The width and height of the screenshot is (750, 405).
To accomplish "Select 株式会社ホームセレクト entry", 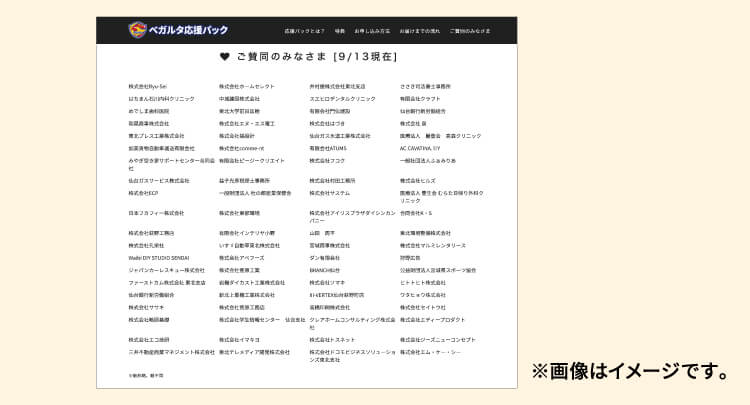I will 247,87.
